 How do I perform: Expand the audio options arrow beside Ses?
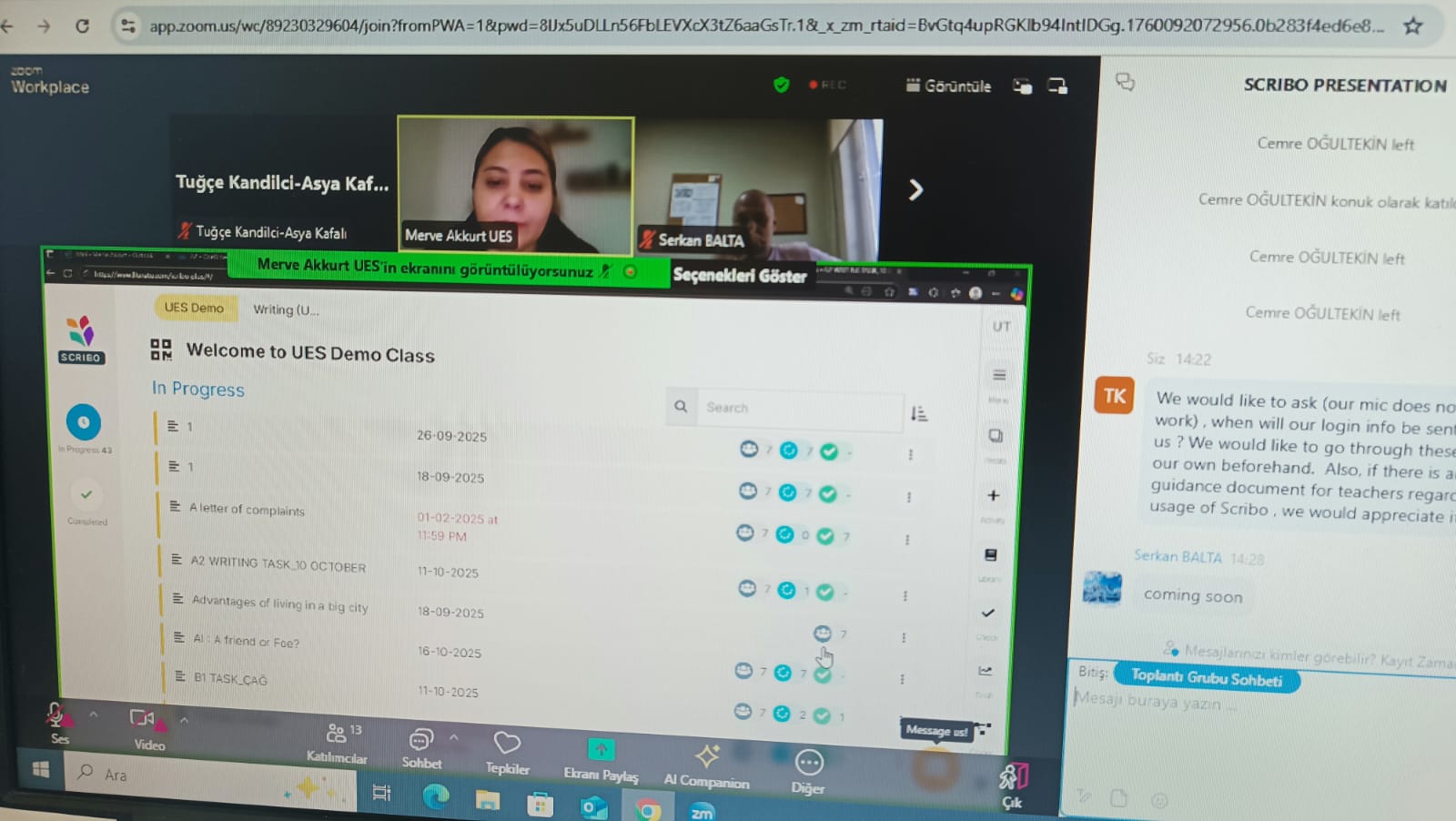tap(93, 715)
